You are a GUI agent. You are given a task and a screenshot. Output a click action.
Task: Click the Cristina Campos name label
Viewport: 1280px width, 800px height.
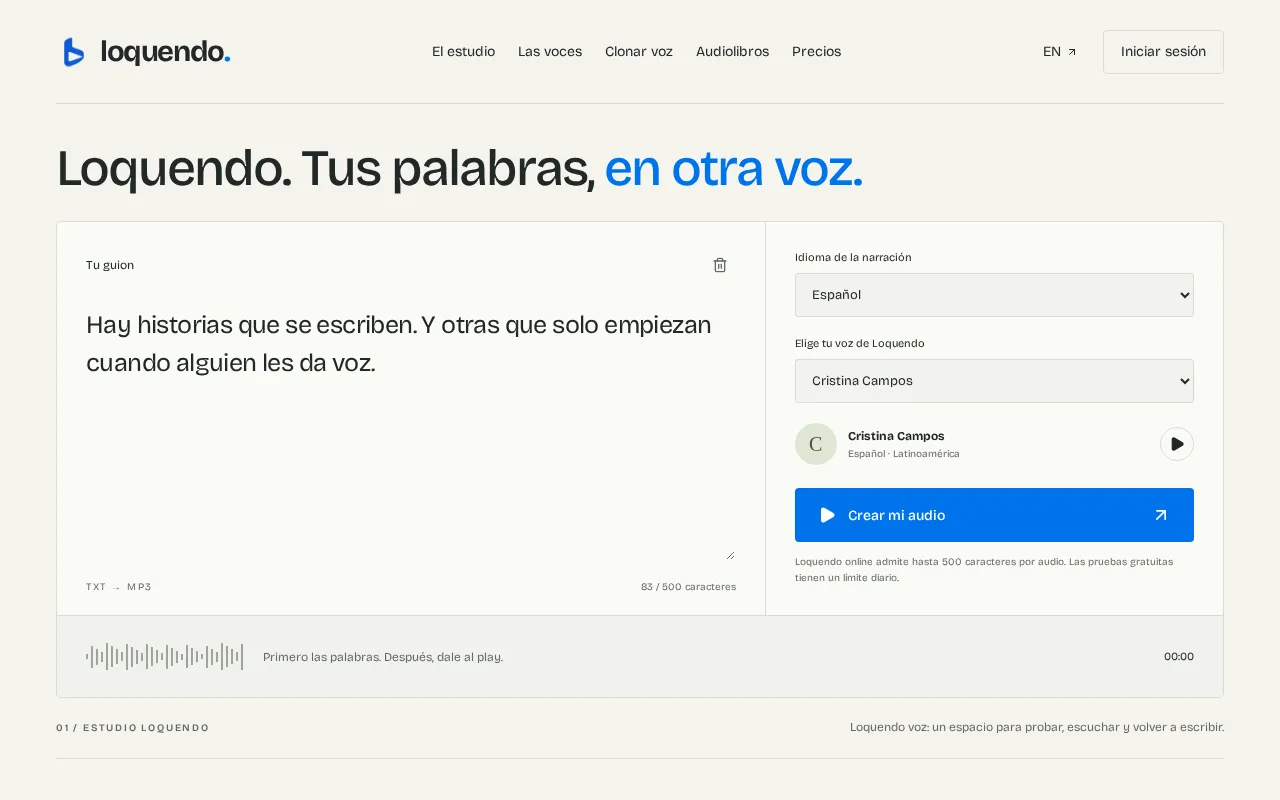(896, 436)
